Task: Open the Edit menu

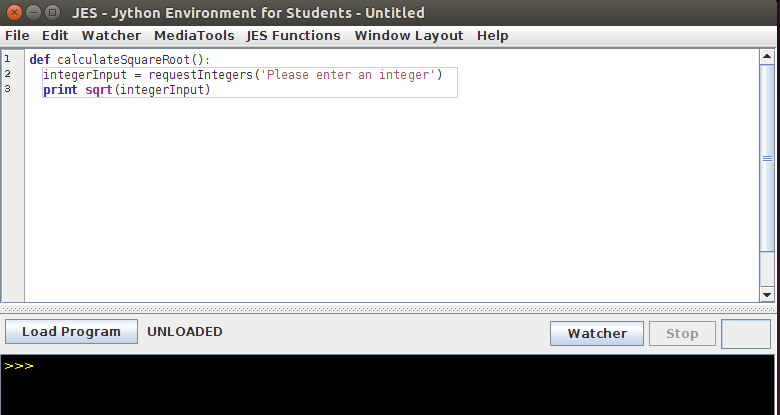Action: click(55, 35)
